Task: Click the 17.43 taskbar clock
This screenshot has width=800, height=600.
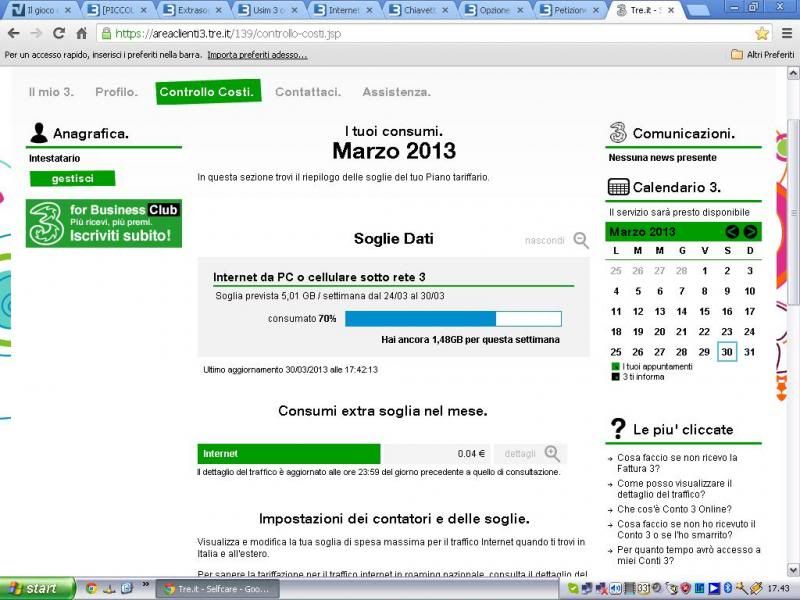Action: pyautogui.click(x=779, y=589)
